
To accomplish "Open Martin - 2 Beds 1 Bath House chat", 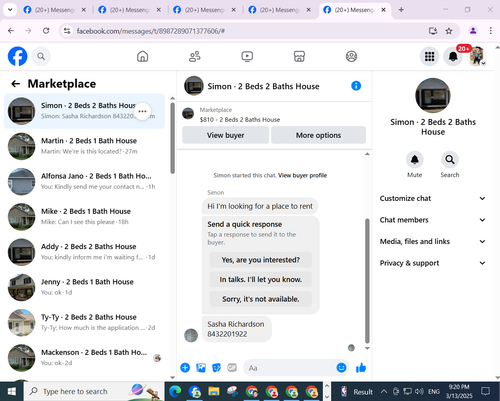I will (x=84, y=146).
